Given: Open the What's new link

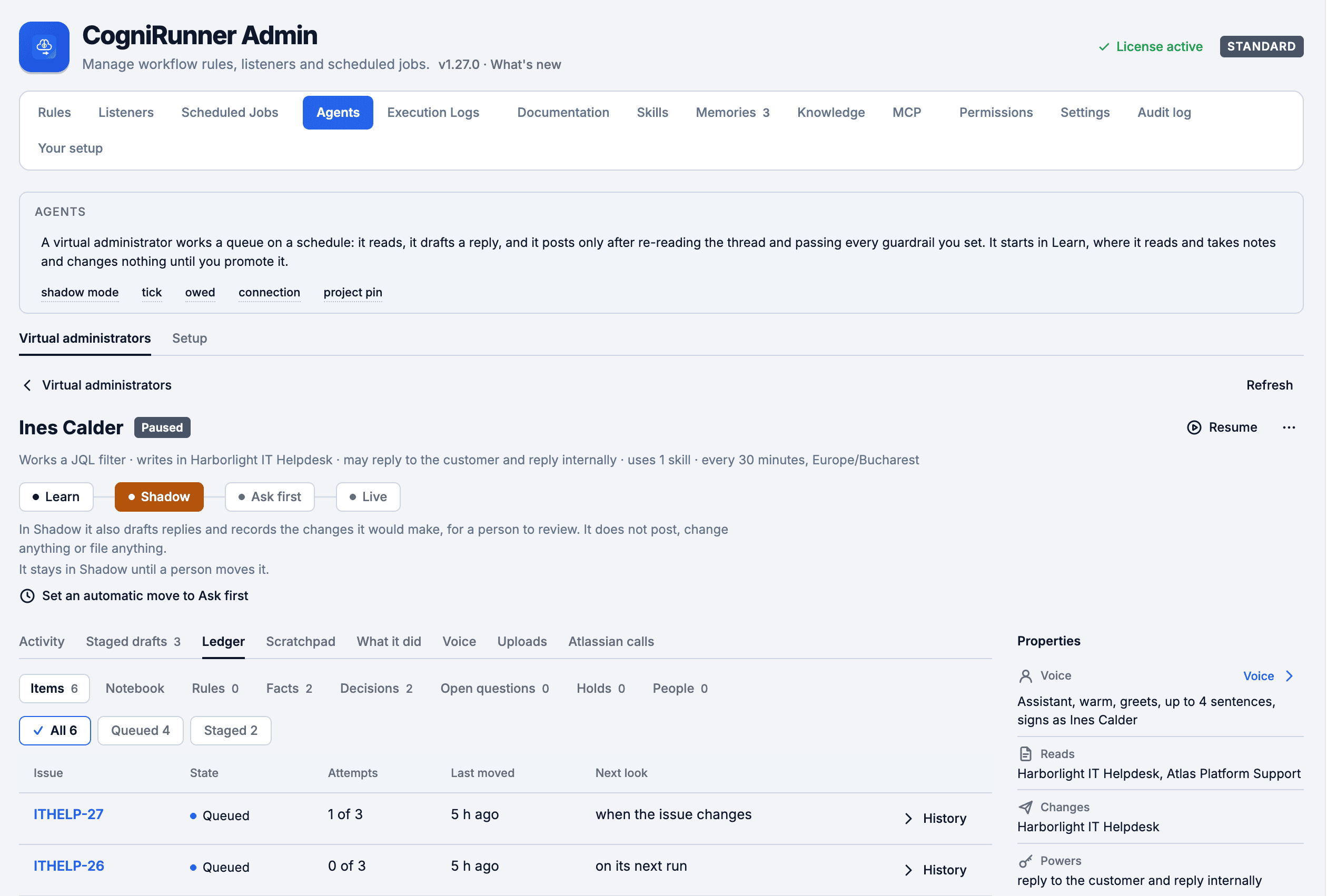Looking at the screenshot, I should tap(526, 65).
